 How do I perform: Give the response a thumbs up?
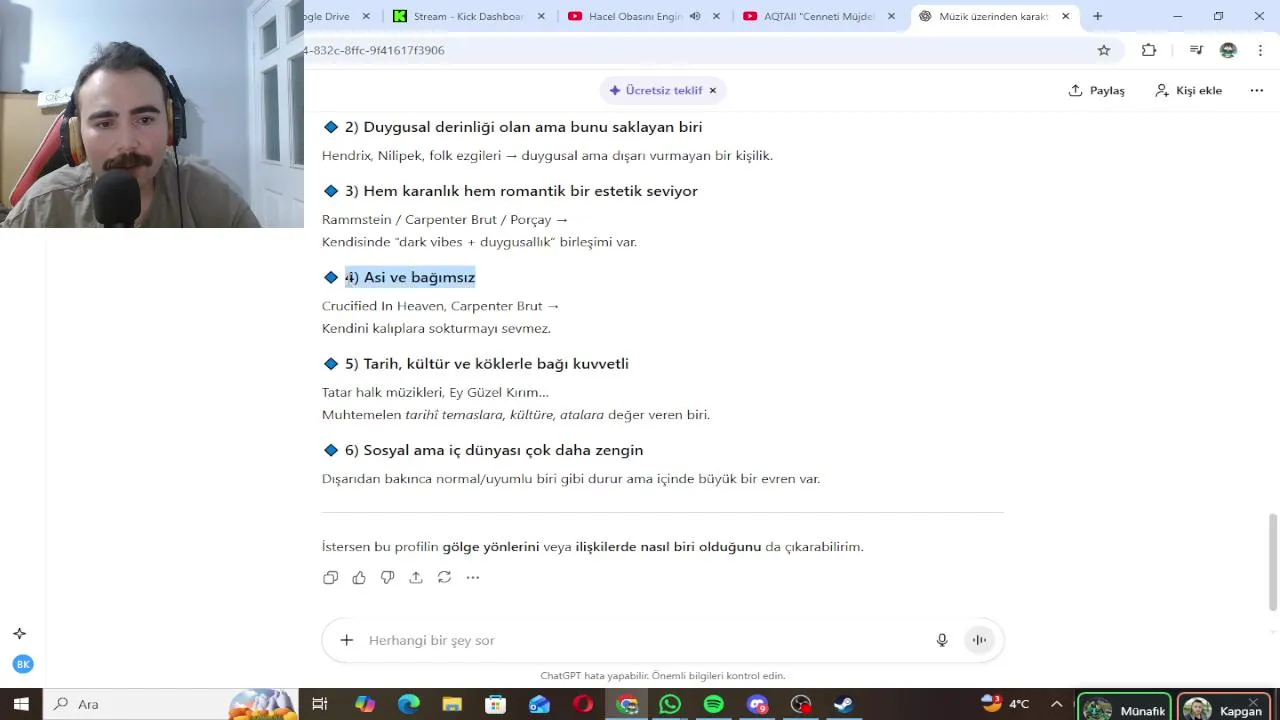coord(359,577)
